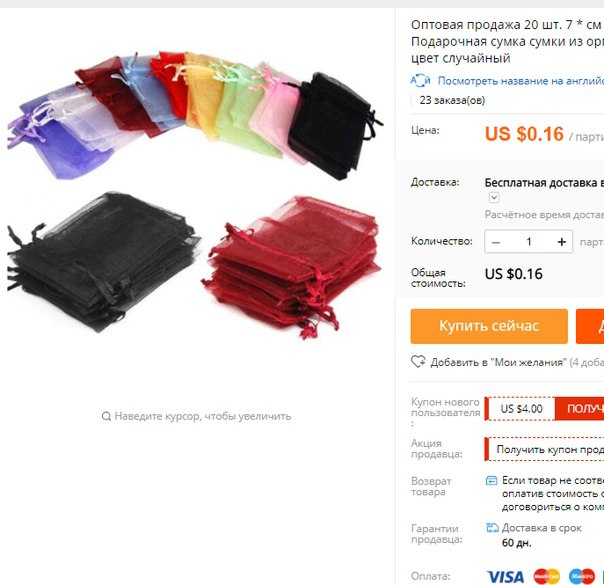Click the orange ПОЛУЧИТЬ coupon button
The height and width of the screenshot is (585, 604).
tap(579, 409)
